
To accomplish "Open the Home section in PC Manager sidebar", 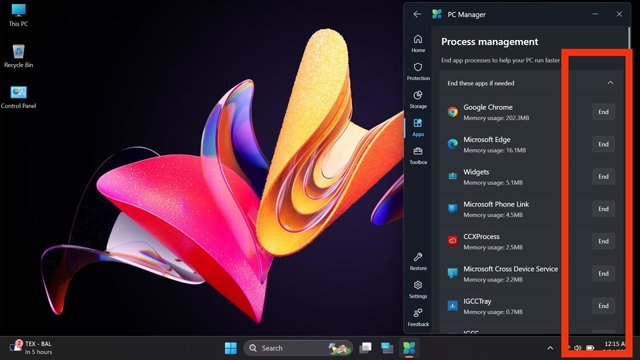I will 418,43.
